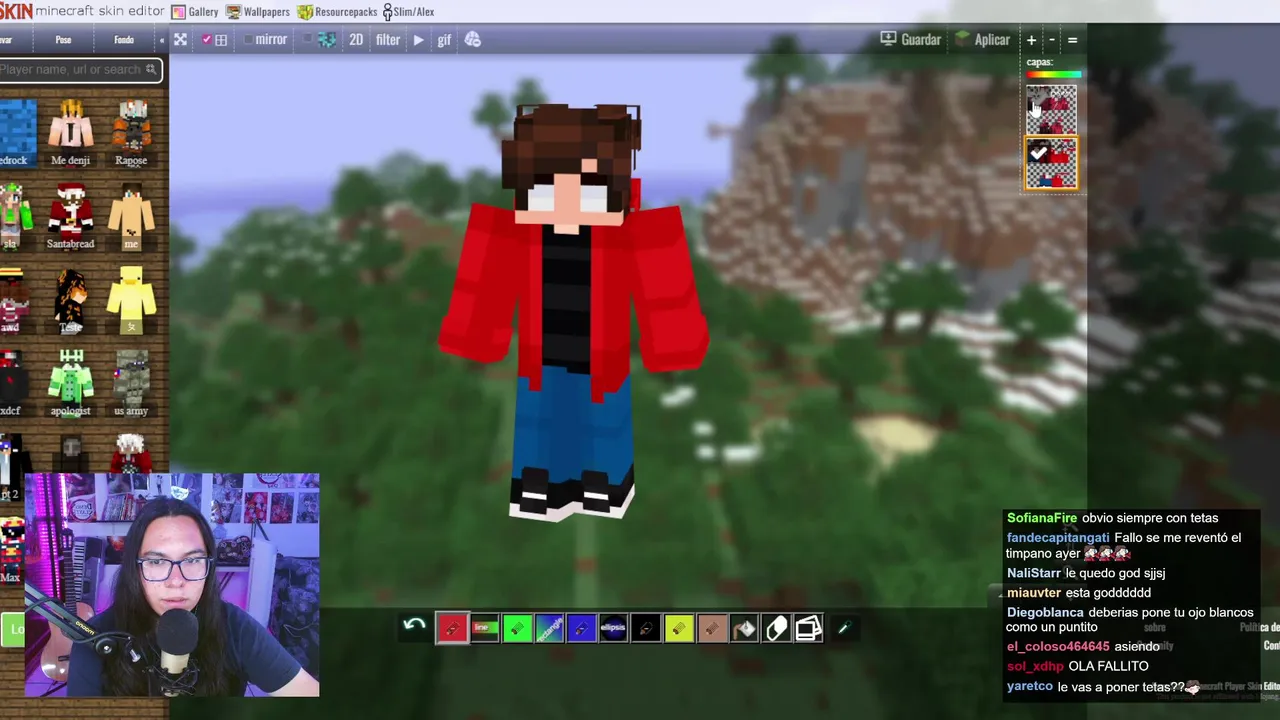This screenshot has height=720, width=1280.
Task: Click Guardar to save the skin
Action: pyautogui.click(x=910, y=39)
